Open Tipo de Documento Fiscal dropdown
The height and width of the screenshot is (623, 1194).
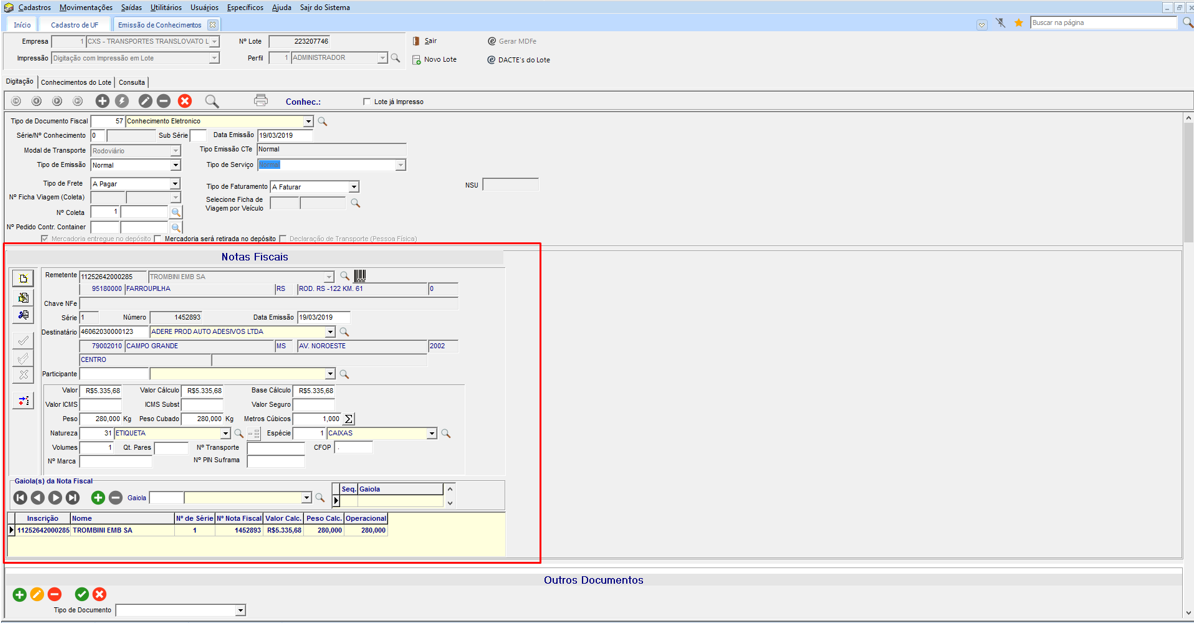[x=308, y=121]
